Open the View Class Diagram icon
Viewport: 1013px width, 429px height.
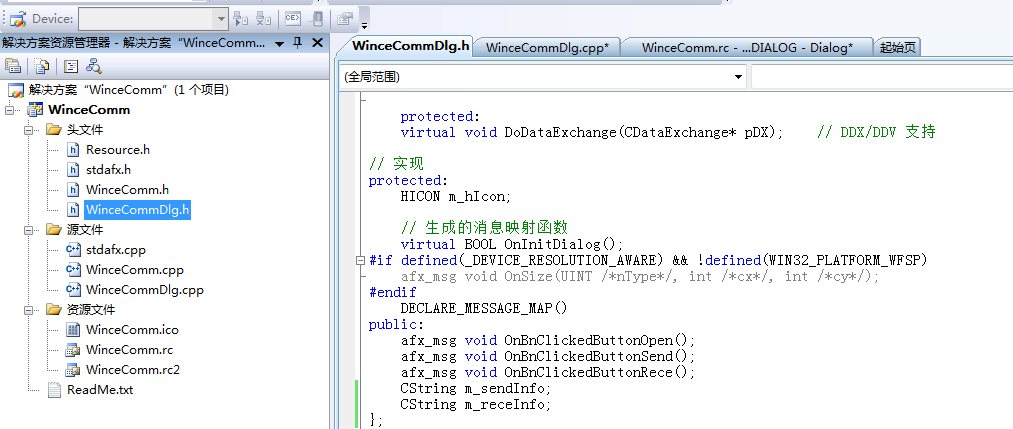pos(94,66)
